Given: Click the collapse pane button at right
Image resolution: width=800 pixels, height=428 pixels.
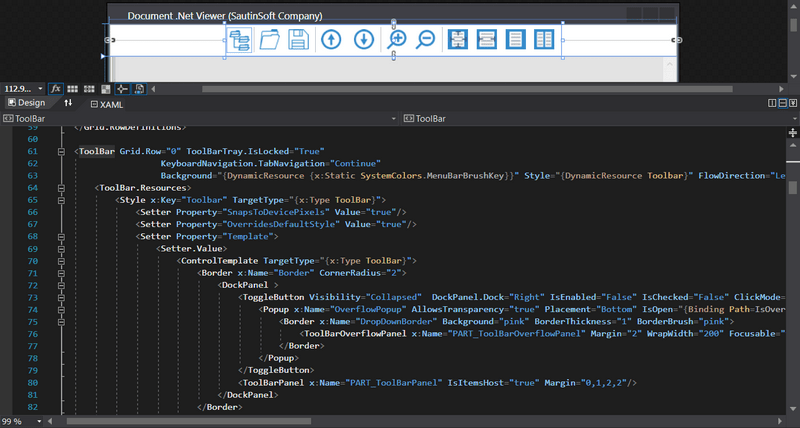Looking at the screenshot, I should 793,103.
